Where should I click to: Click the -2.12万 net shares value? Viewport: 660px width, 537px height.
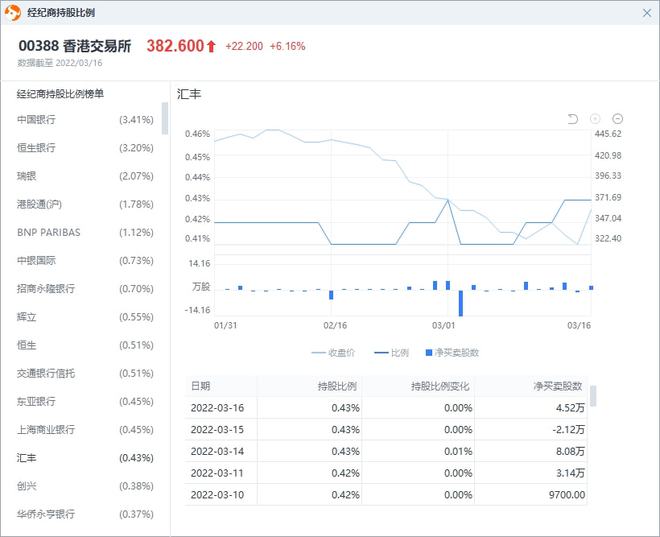tap(569, 430)
